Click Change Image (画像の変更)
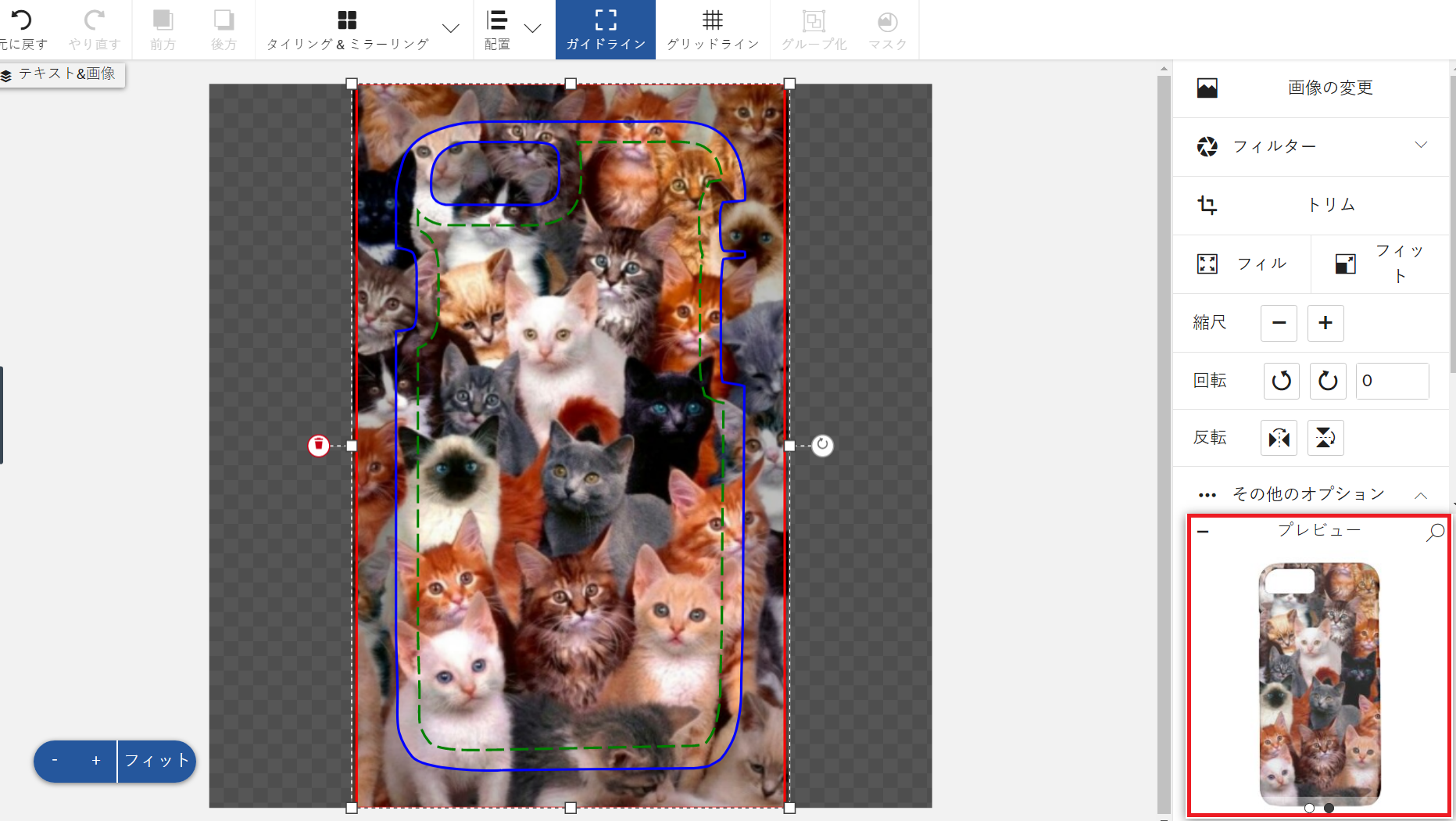Viewport: 1456px width, 821px height. point(1311,88)
